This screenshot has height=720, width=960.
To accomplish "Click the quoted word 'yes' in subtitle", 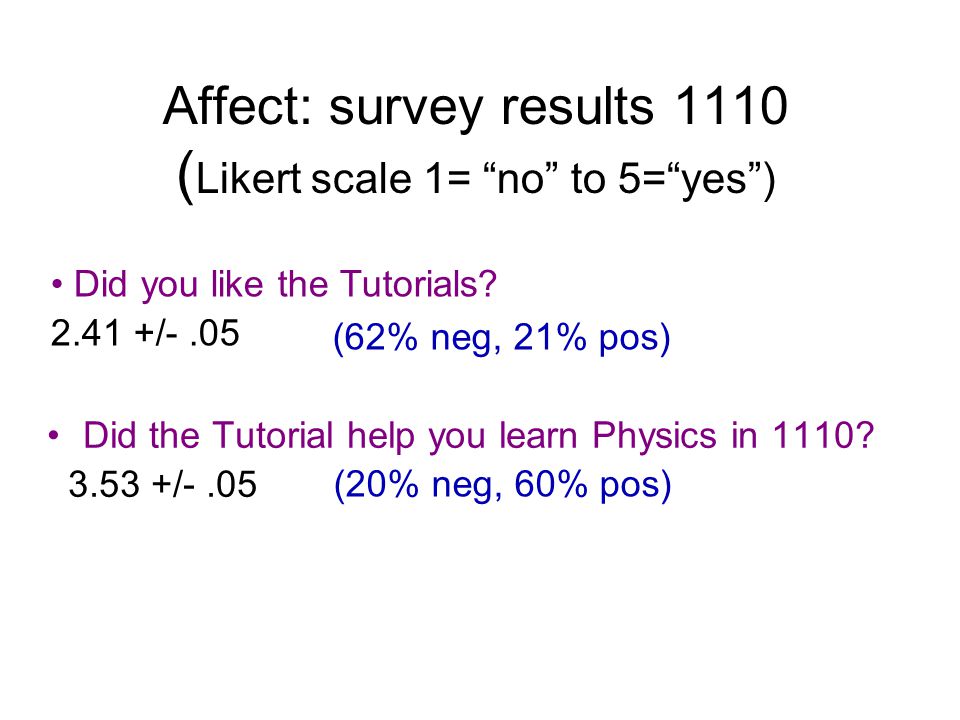I will 714,181.
